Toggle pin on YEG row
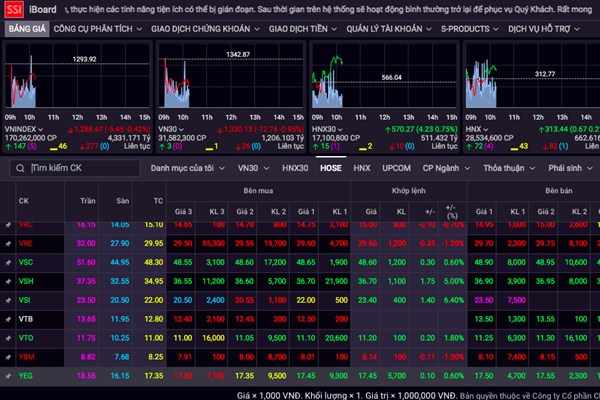The width and height of the screenshot is (600, 400). 10,374
